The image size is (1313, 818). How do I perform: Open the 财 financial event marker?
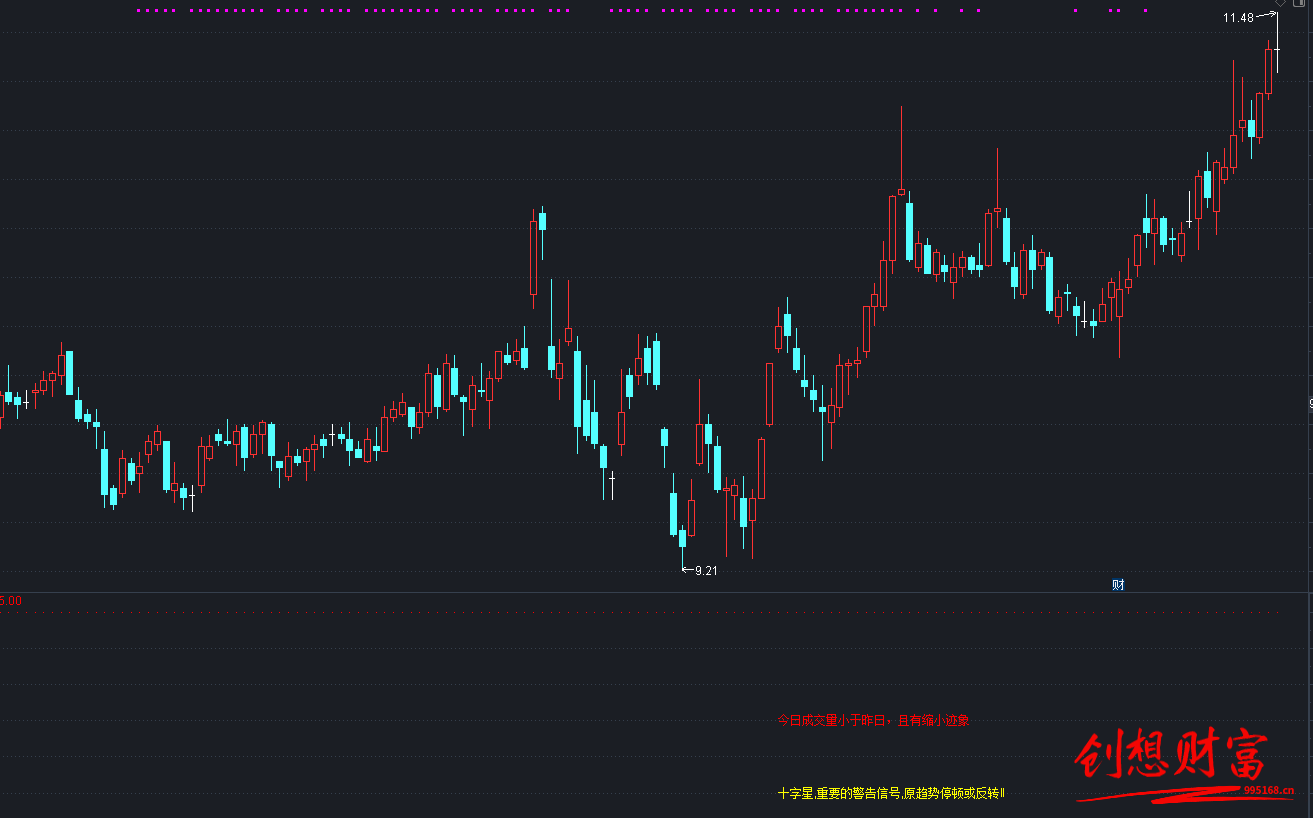pyautogui.click(x=1118, y=585)
